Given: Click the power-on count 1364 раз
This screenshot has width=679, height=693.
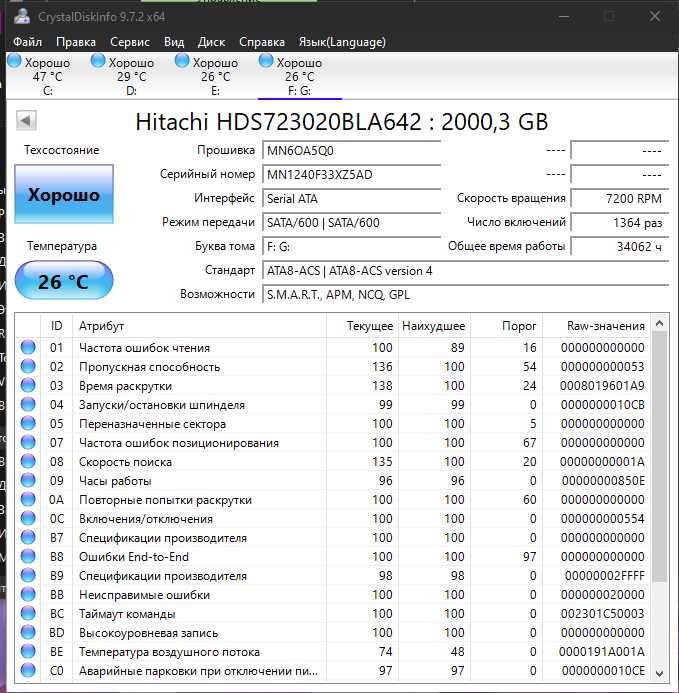Looking at the screenshot, I should click(x=620, y=222).
